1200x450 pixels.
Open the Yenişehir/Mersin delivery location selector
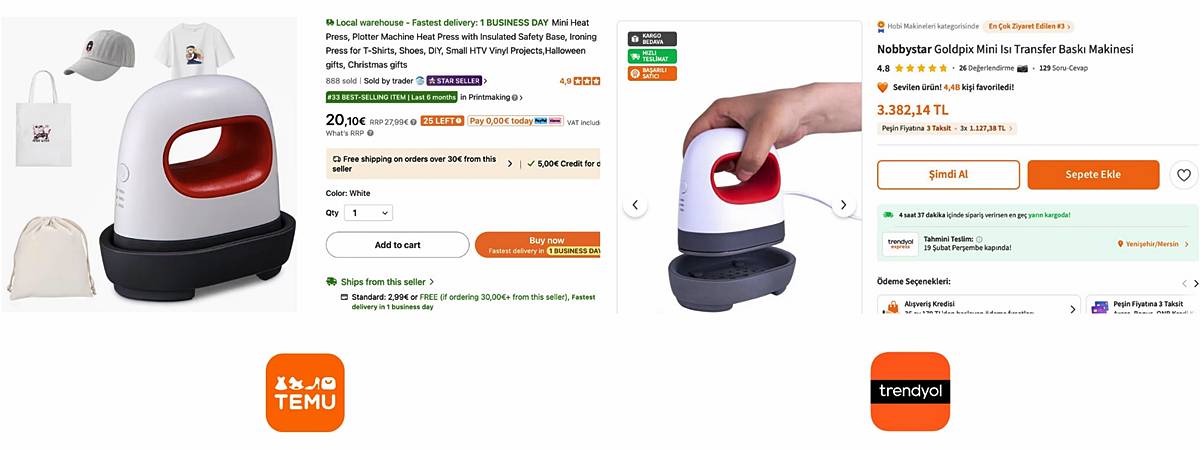point(1154,244)
